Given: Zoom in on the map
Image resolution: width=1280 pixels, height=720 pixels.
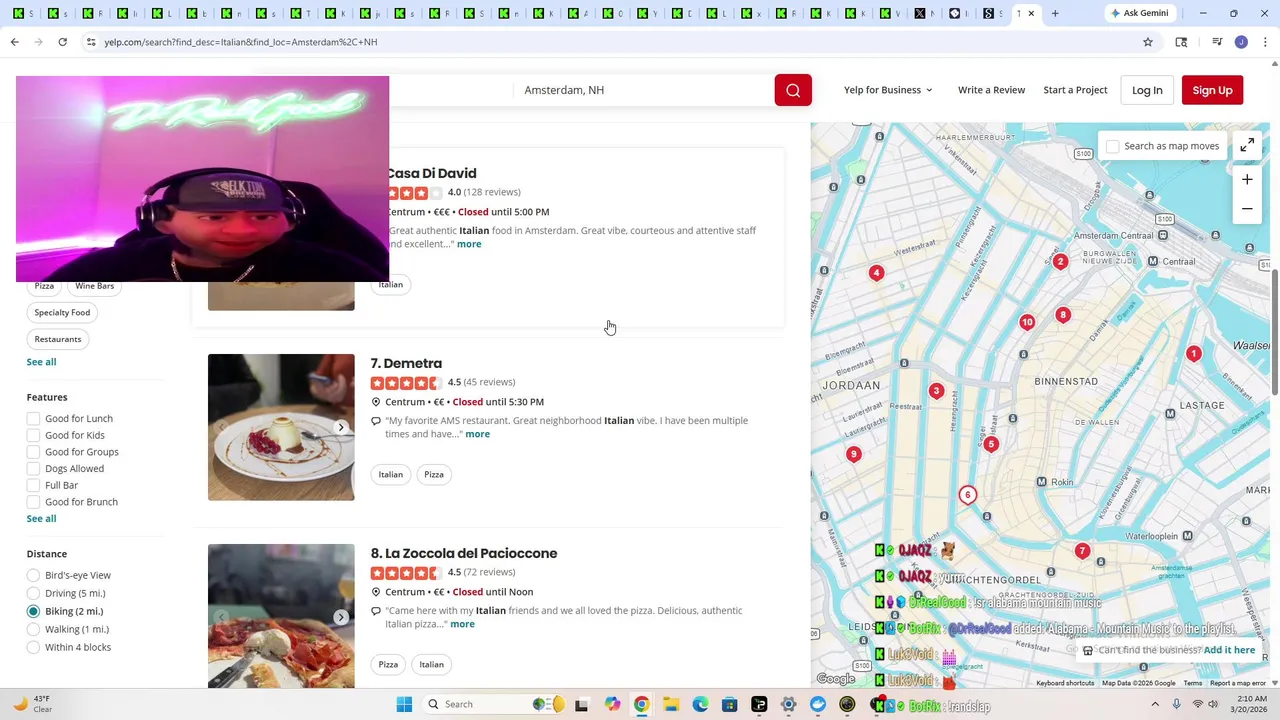Looking at the screenshot, I should tap(1247, 180).
